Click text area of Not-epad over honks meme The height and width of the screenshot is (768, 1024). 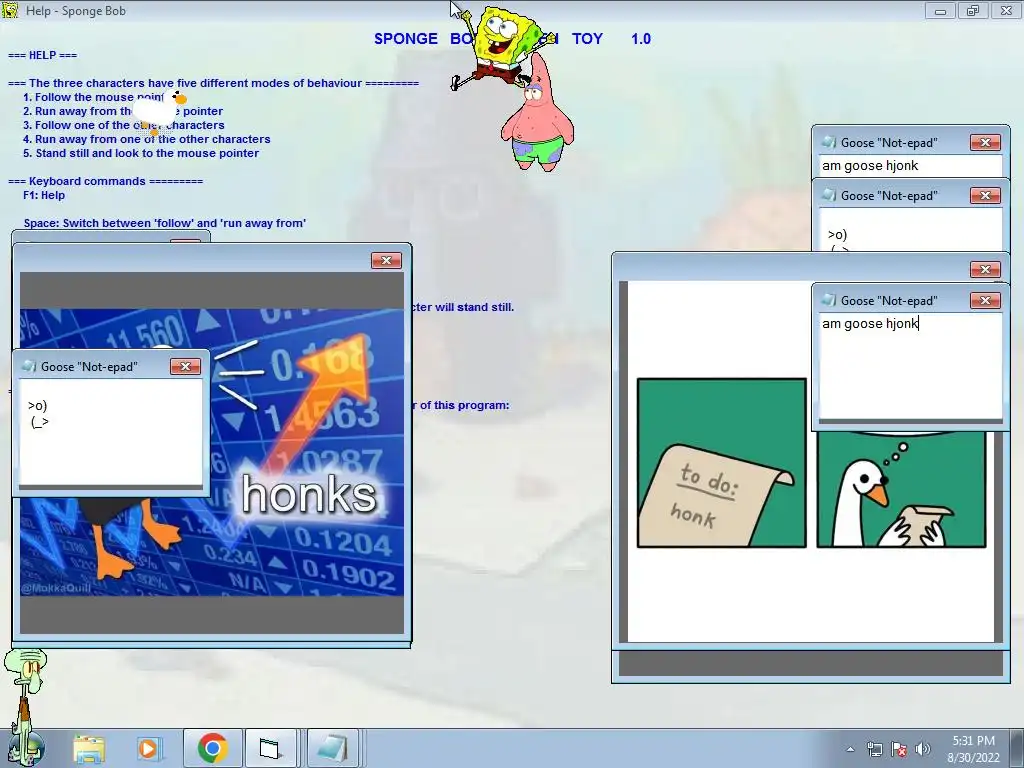(x=111, y=433)
